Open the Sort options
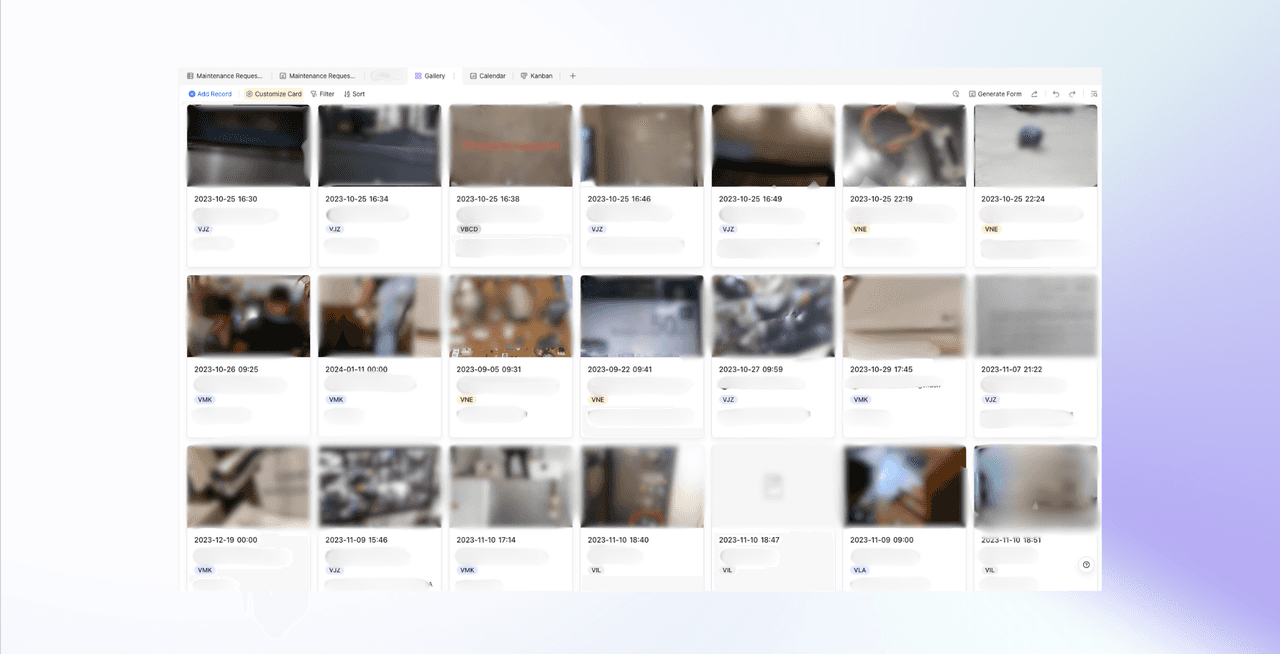This screenshot has height=654, width=1280. (354, 94)
